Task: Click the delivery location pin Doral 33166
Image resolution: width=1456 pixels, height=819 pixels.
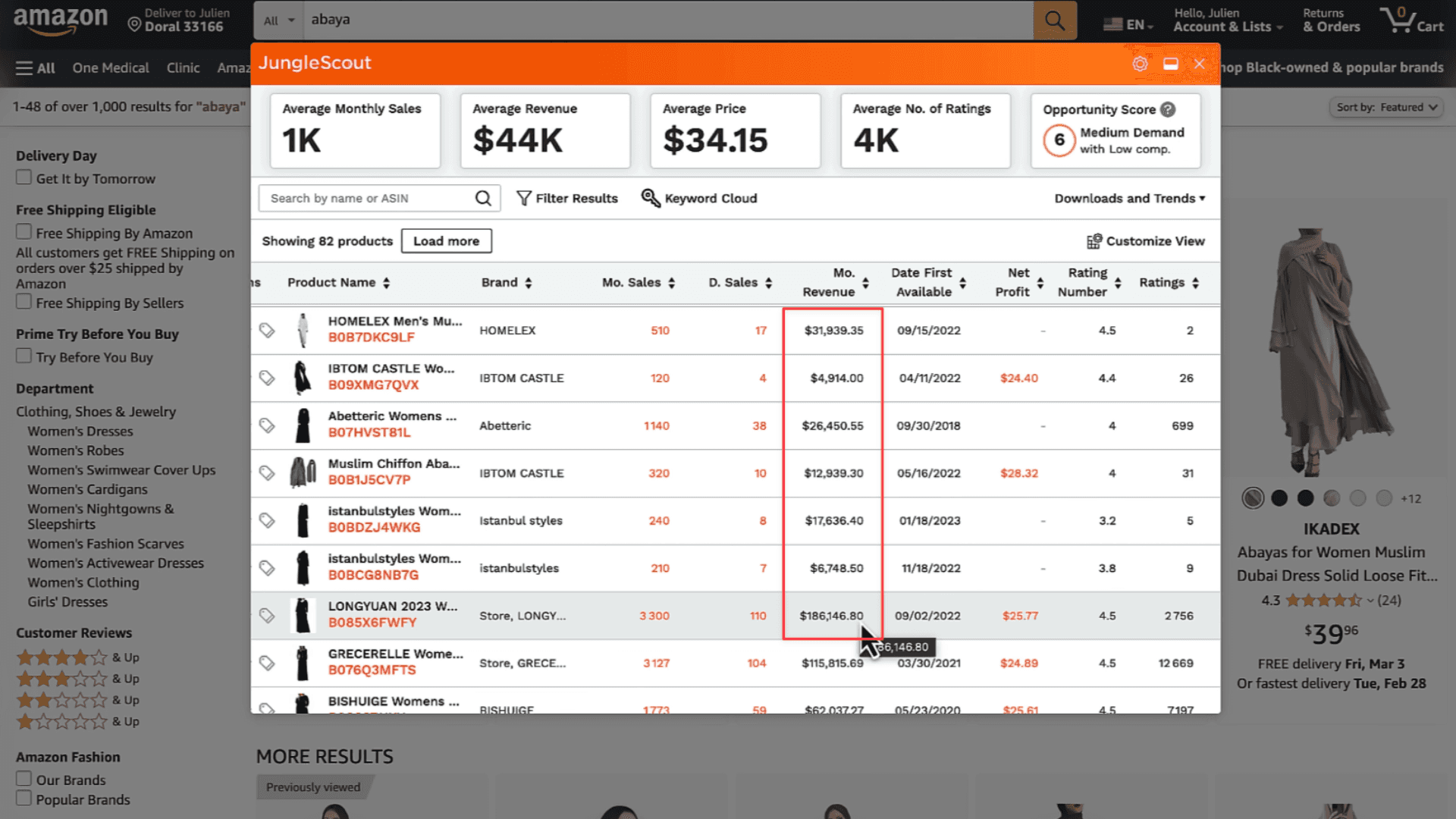Action: tap(178, 20)
